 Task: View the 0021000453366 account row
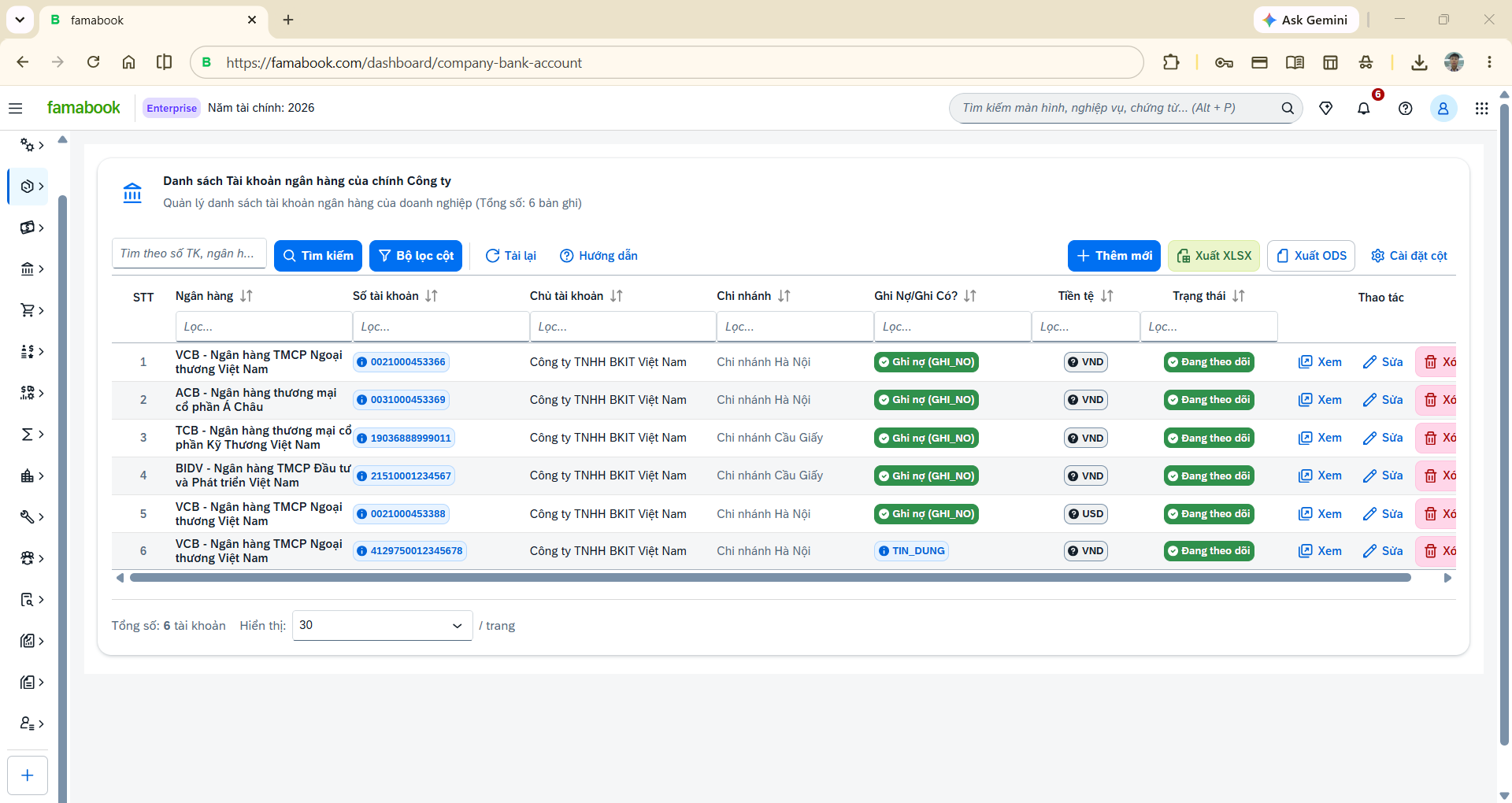(1320, 362)
